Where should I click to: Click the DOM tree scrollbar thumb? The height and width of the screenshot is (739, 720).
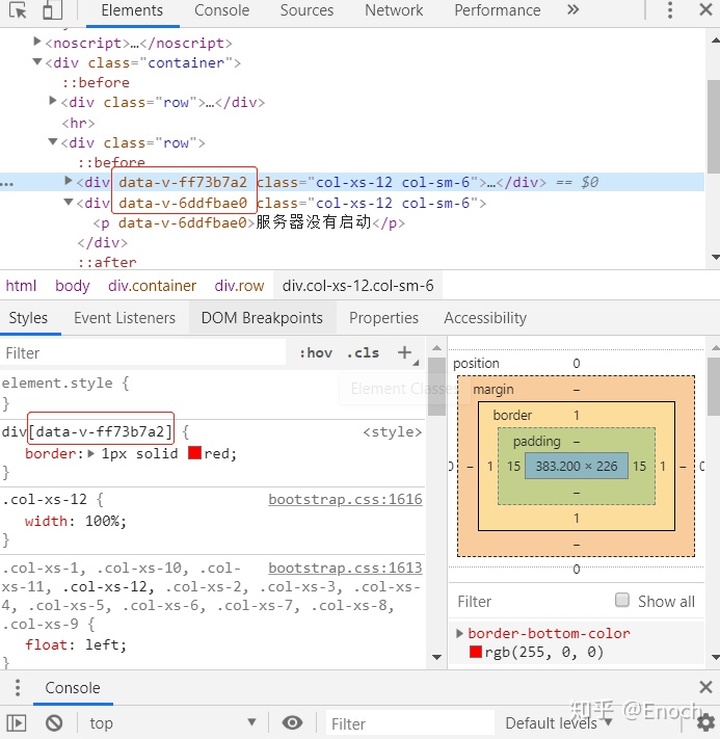[714, 127]
